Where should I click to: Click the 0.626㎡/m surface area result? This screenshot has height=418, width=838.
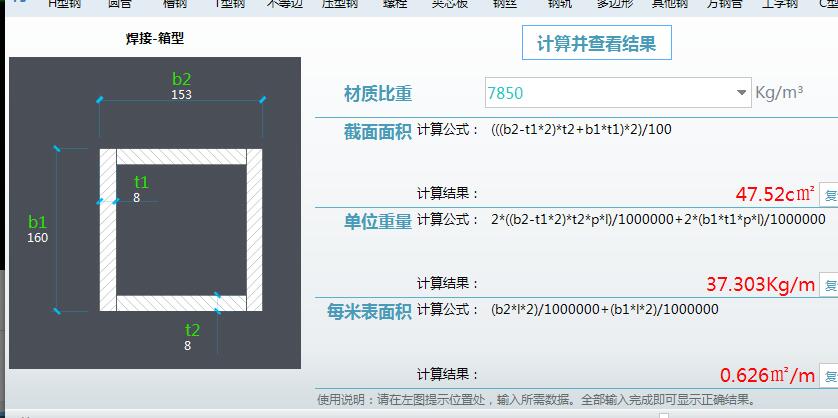767,375
